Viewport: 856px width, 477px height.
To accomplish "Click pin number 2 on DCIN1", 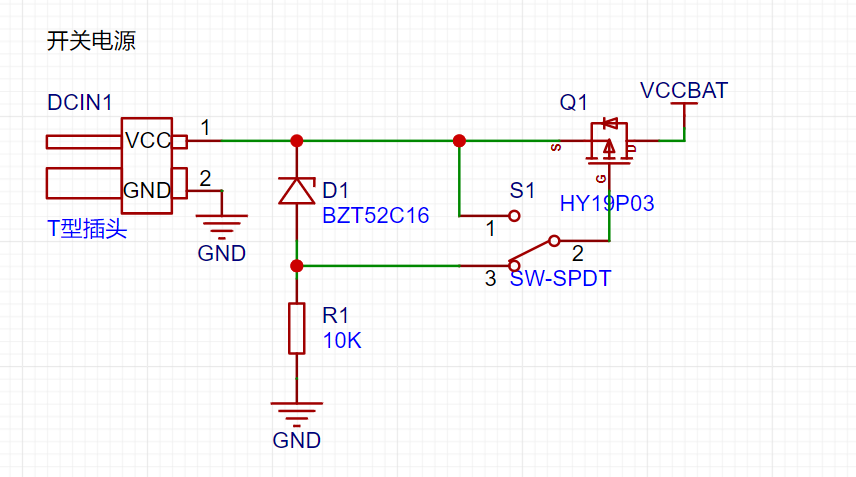I will (205, 178).
